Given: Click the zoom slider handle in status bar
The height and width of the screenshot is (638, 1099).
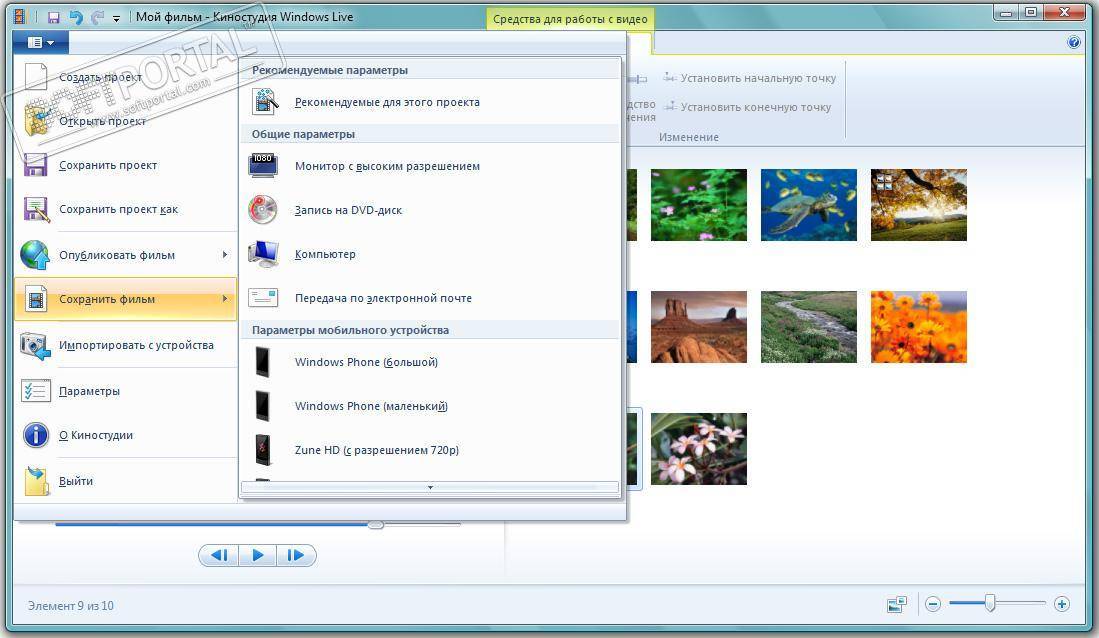Looking at the screenshot, I should coord(990,603).
